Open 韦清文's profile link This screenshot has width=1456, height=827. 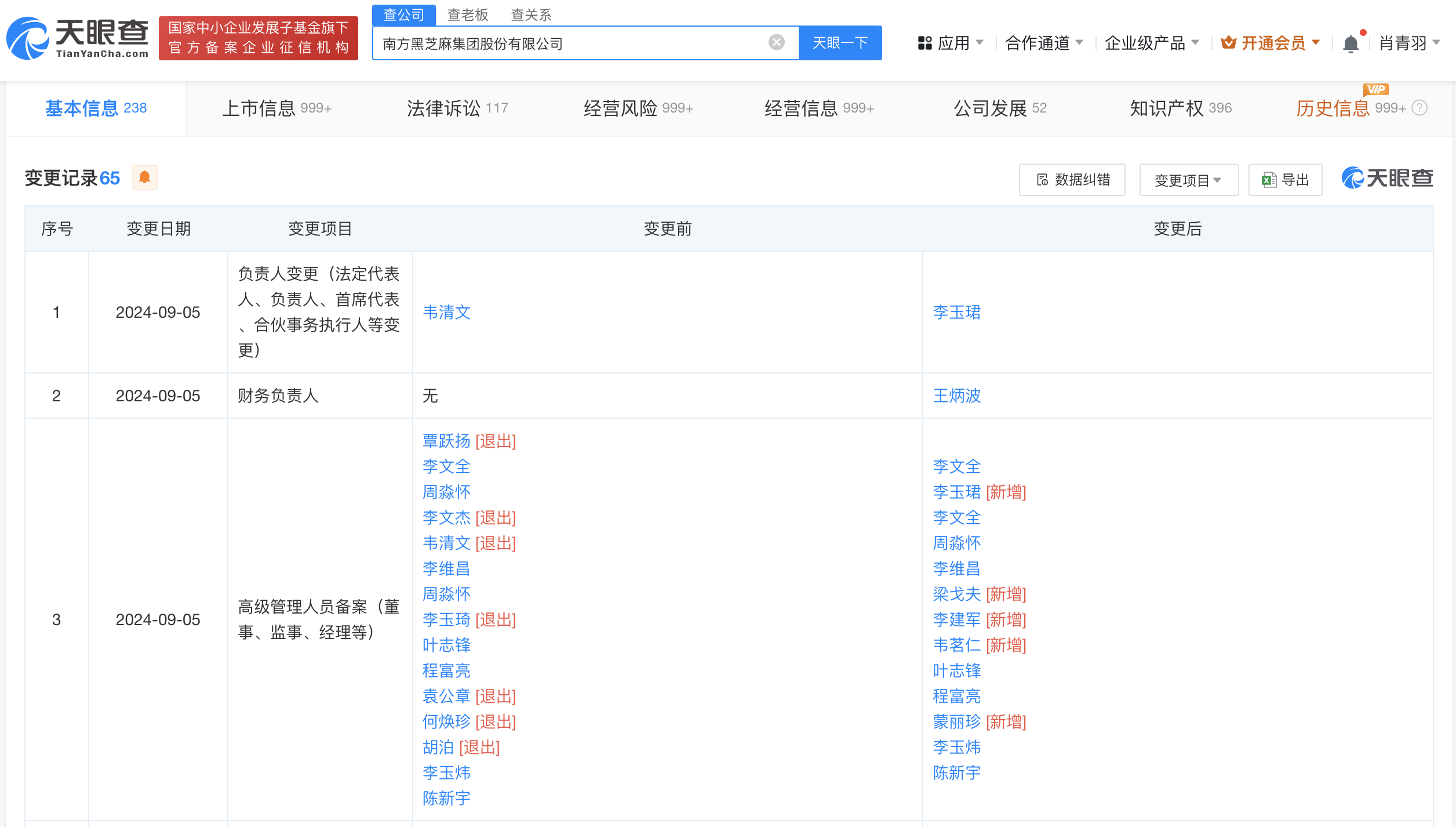[x=446, y=313]
